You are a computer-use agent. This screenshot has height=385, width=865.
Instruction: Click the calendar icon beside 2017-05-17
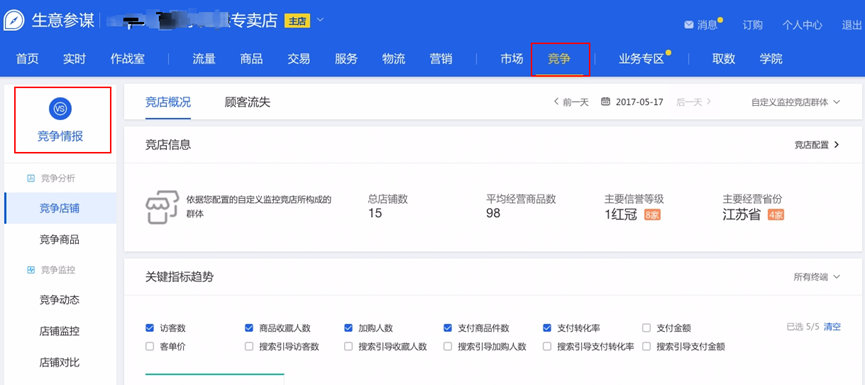pyautogui.click(x=605, y=101)
